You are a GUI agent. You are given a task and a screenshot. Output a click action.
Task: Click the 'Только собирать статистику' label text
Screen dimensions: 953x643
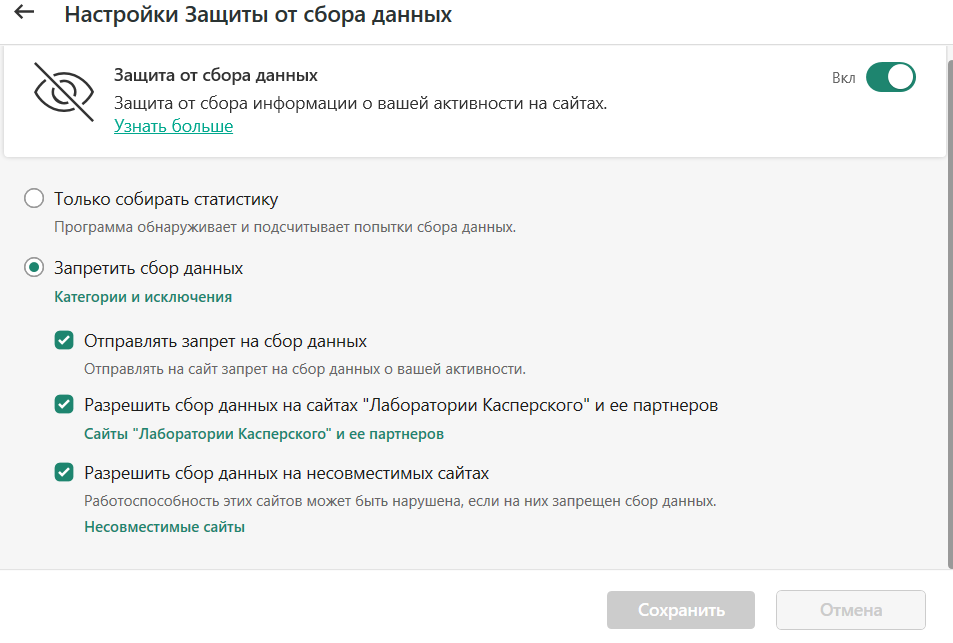coord(166,199)
